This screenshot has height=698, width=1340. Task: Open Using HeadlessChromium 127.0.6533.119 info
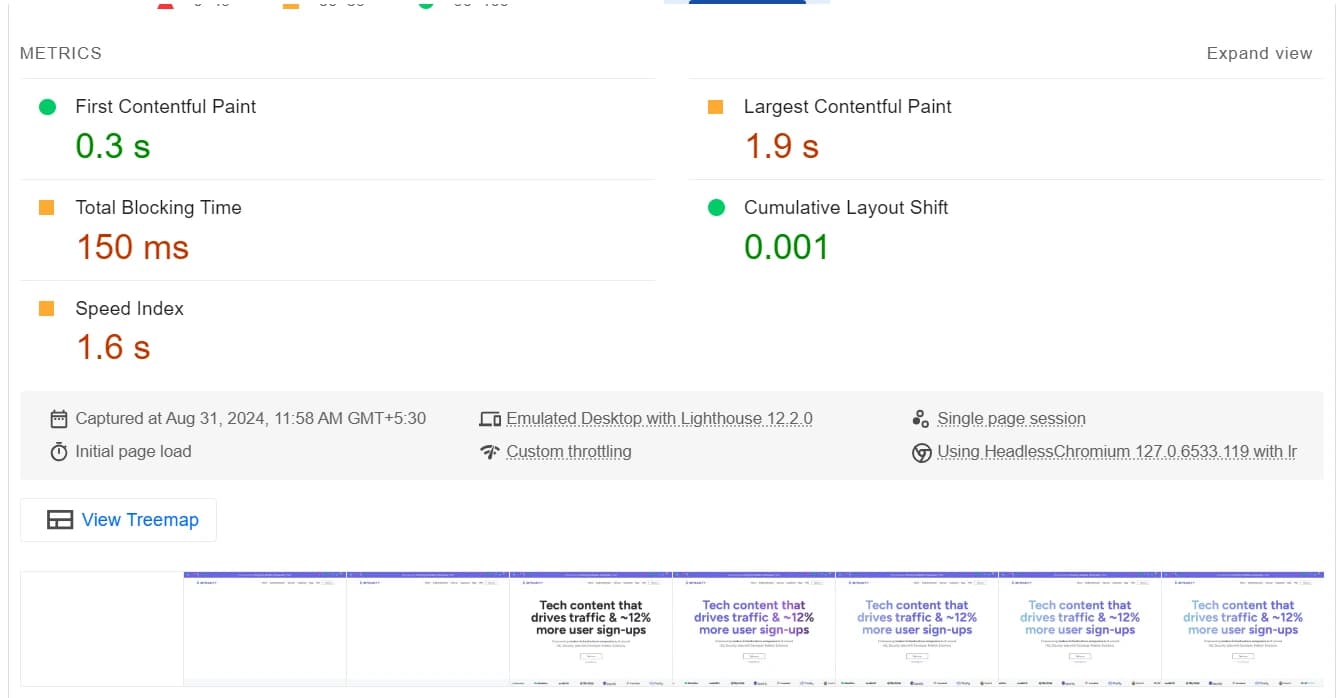pyautogui.click(x=1117, y=452)
